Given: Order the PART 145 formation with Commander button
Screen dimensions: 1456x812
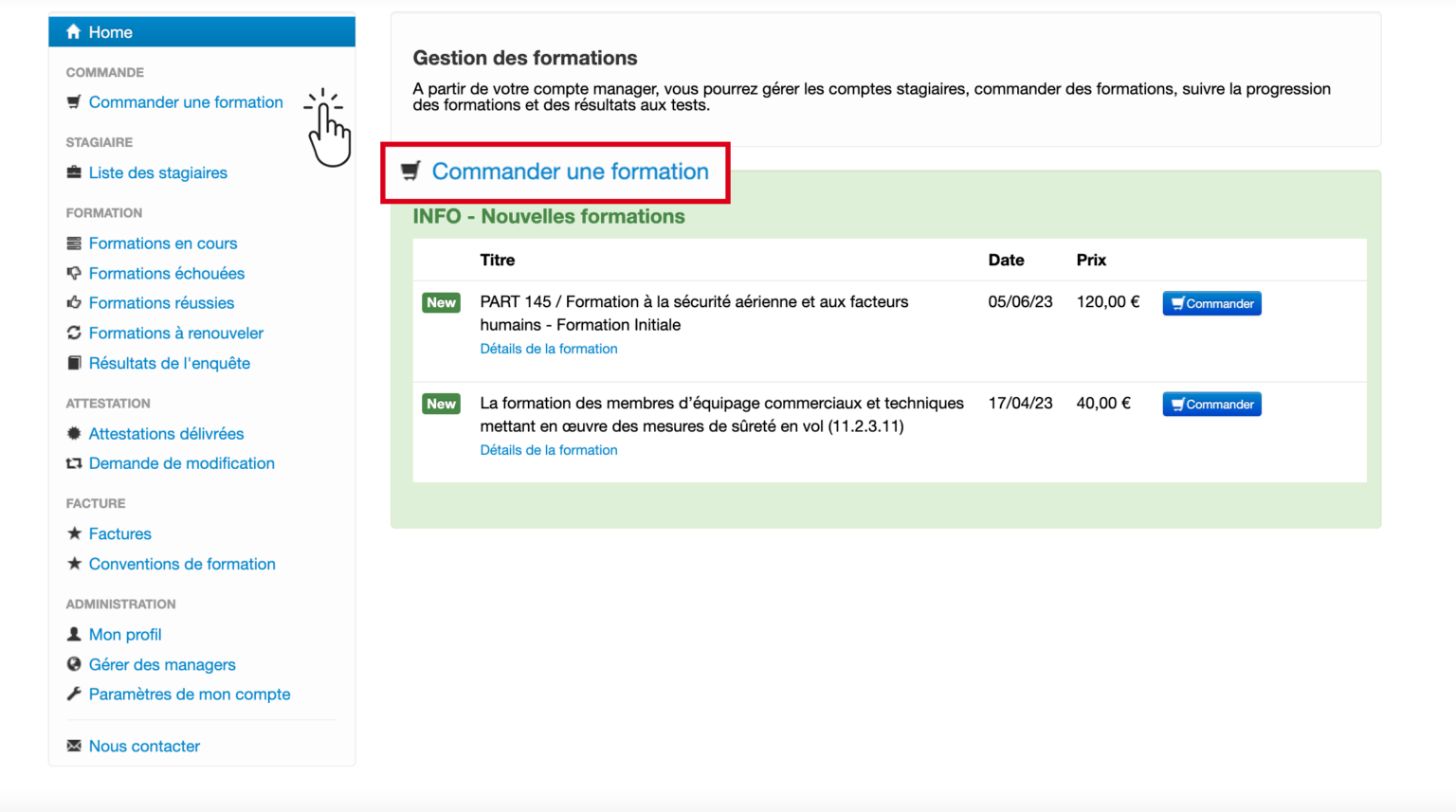Looking at the screenshot, I should 1211,303.
